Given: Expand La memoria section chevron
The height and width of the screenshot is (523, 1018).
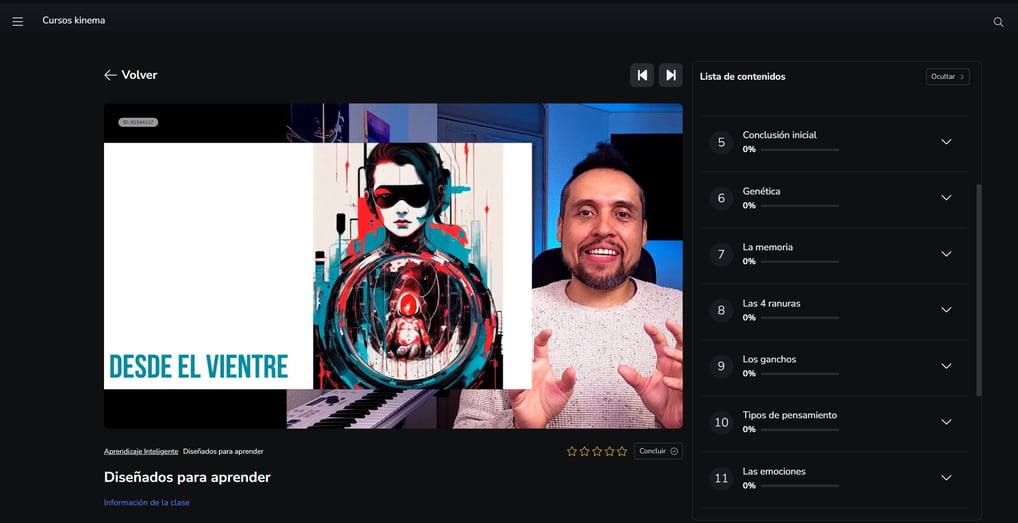Looking at the screenshot, I should (947, 254).
